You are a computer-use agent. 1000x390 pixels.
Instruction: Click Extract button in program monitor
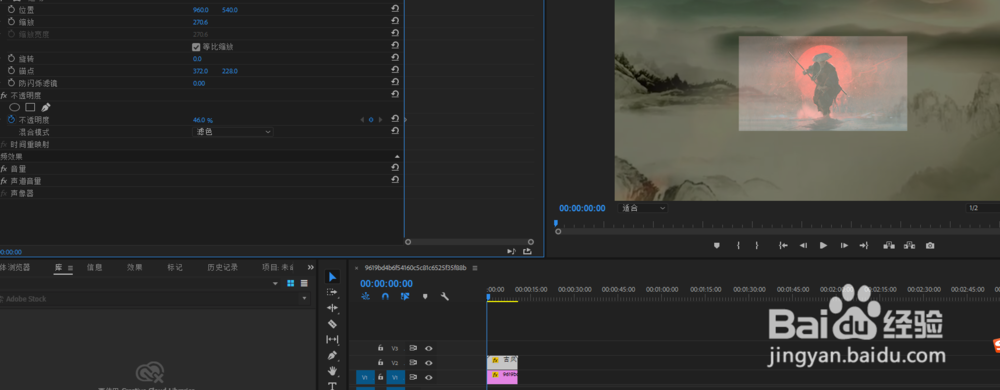pos(909,245)
